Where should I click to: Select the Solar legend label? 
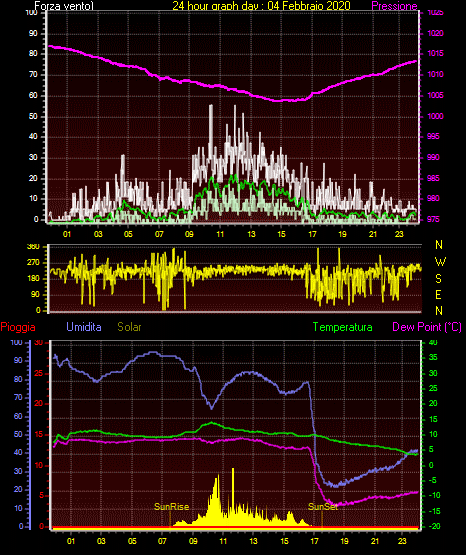click(x=129, y=327)
